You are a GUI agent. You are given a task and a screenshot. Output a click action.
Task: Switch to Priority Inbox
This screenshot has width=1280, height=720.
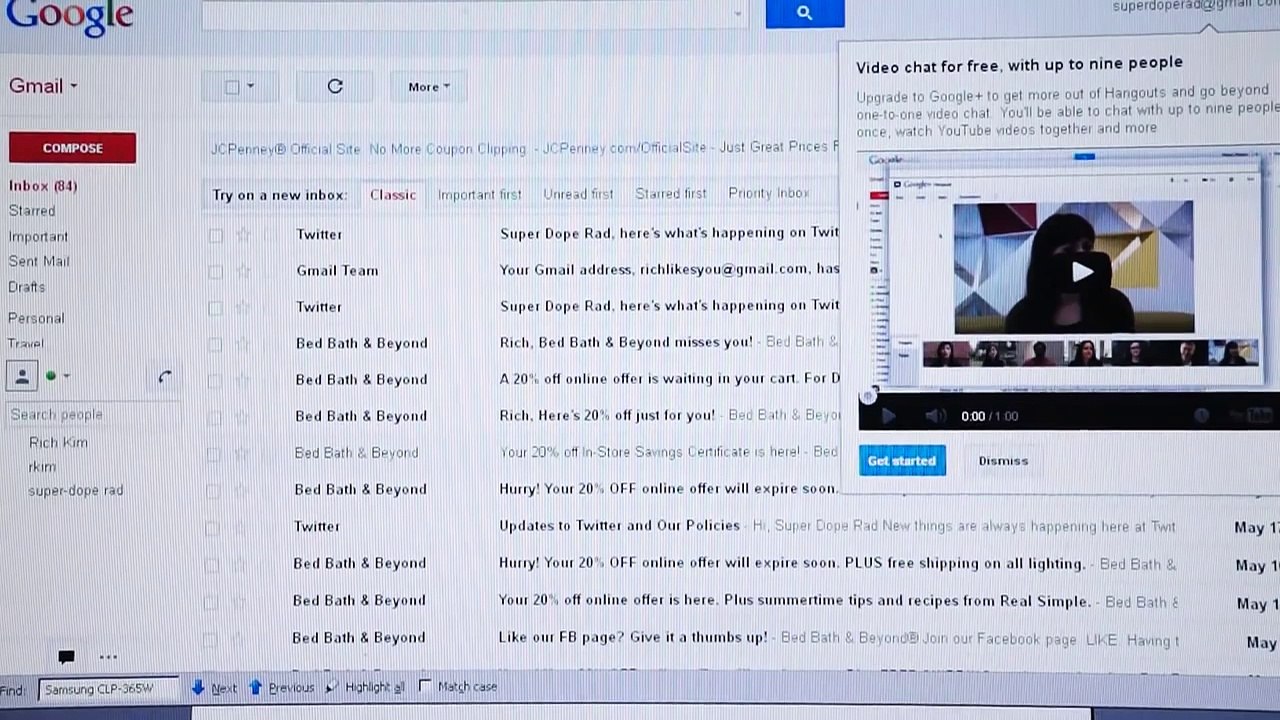click(x=768, y=193)
